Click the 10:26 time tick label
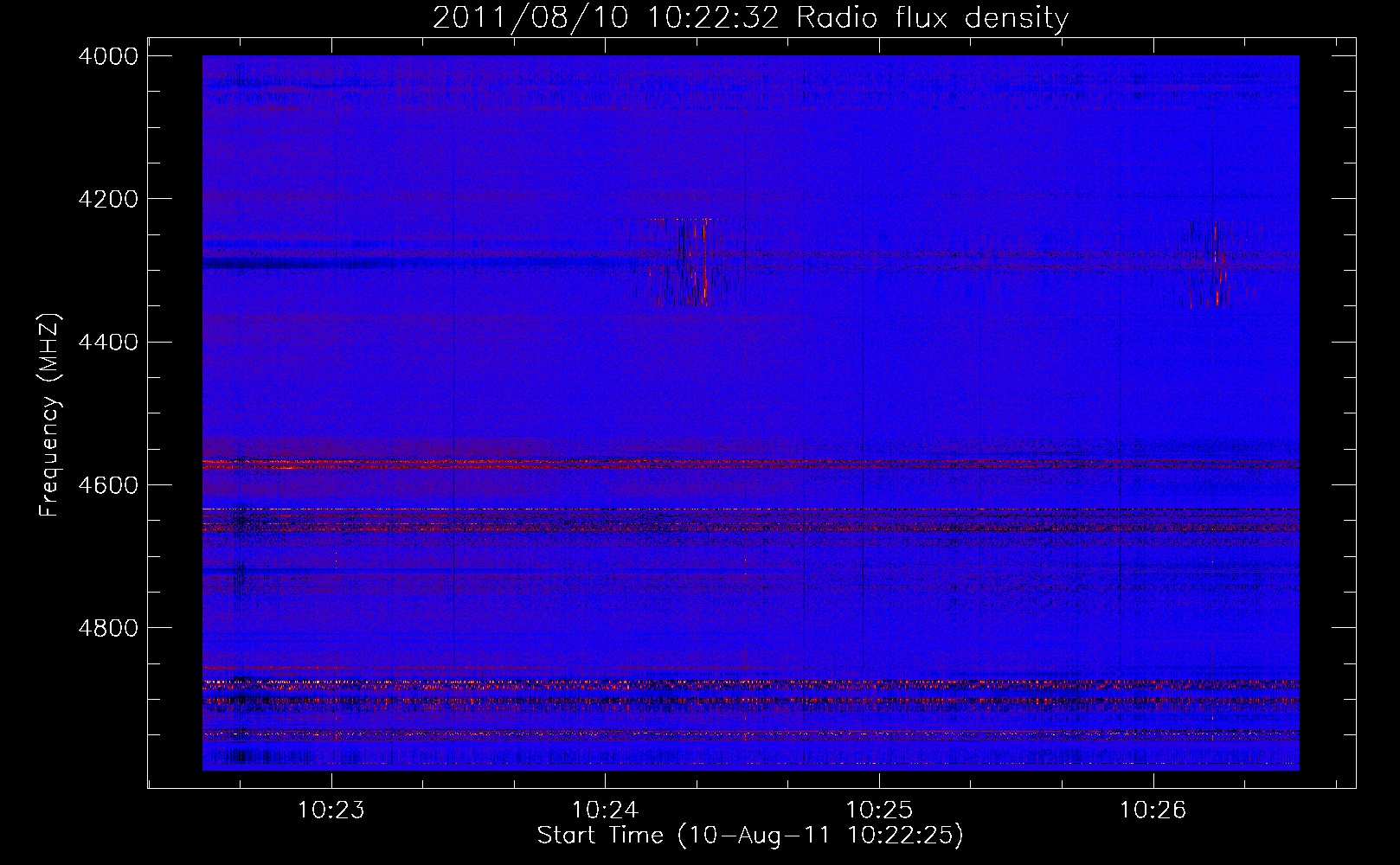1400x865 pixels. (x=1153, y=811)
